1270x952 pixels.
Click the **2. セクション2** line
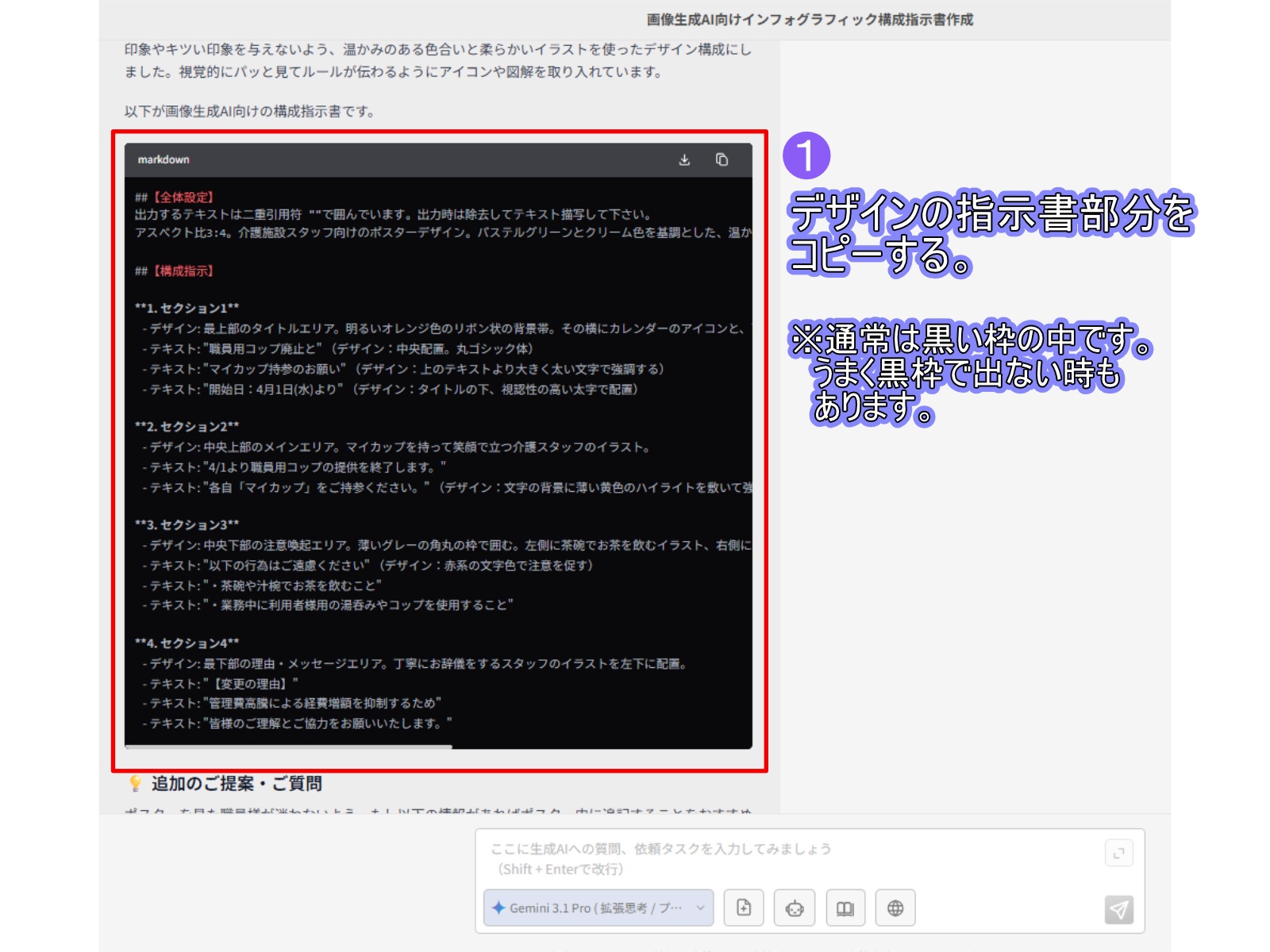pos(187,427)
